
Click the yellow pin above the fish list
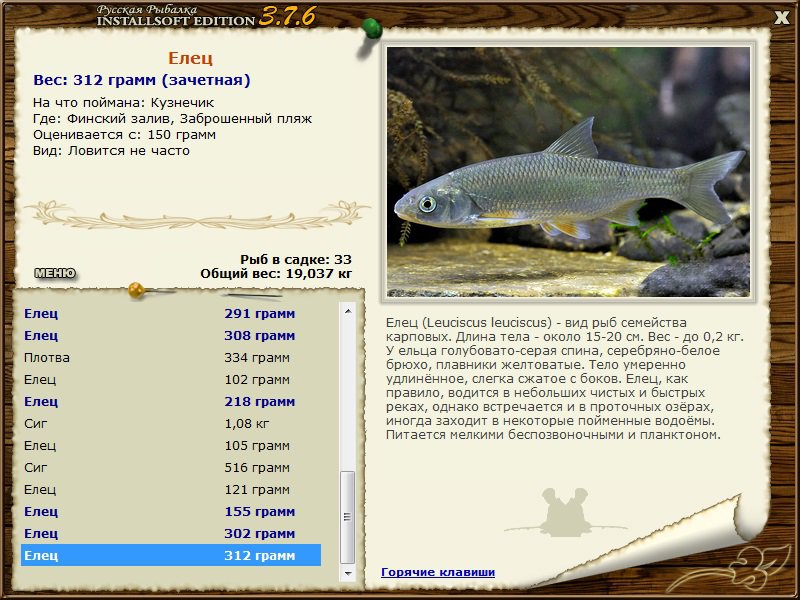(x=136, y=290)
